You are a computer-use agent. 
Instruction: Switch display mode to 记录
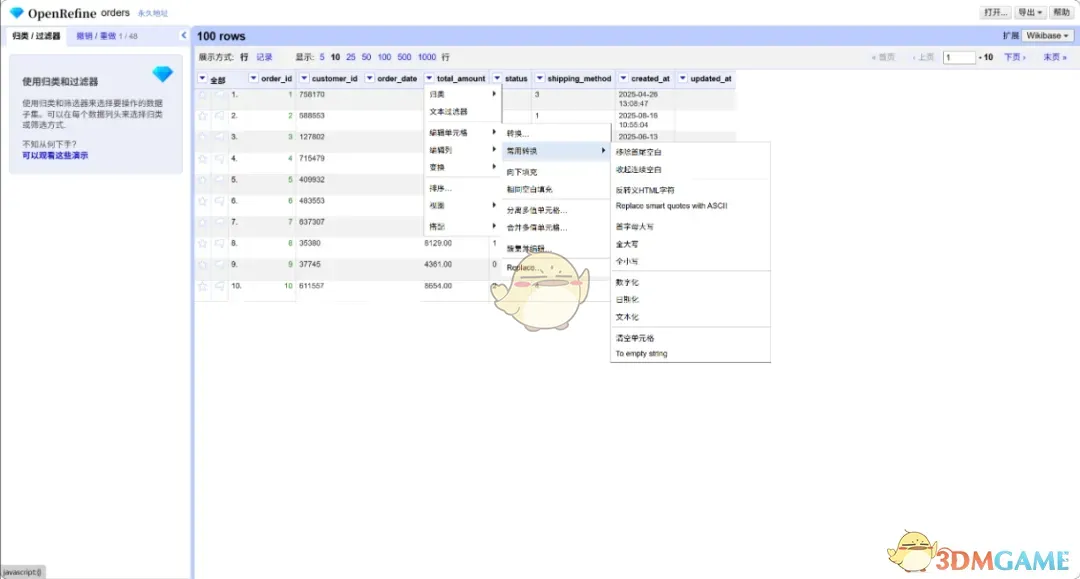click(x=264, y=56)
